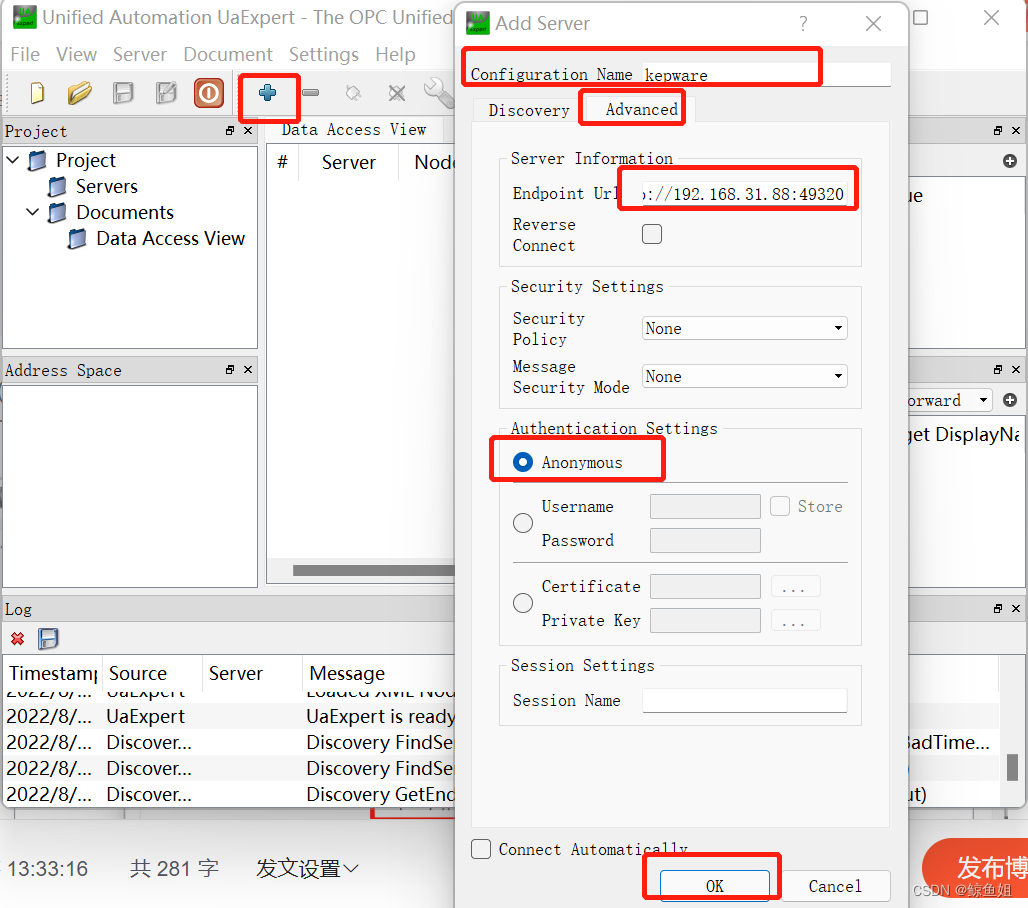Close the Add Server dialog
Image resolution: width=1028 pixels, height=908 pixels.
[x=873, y=24]
